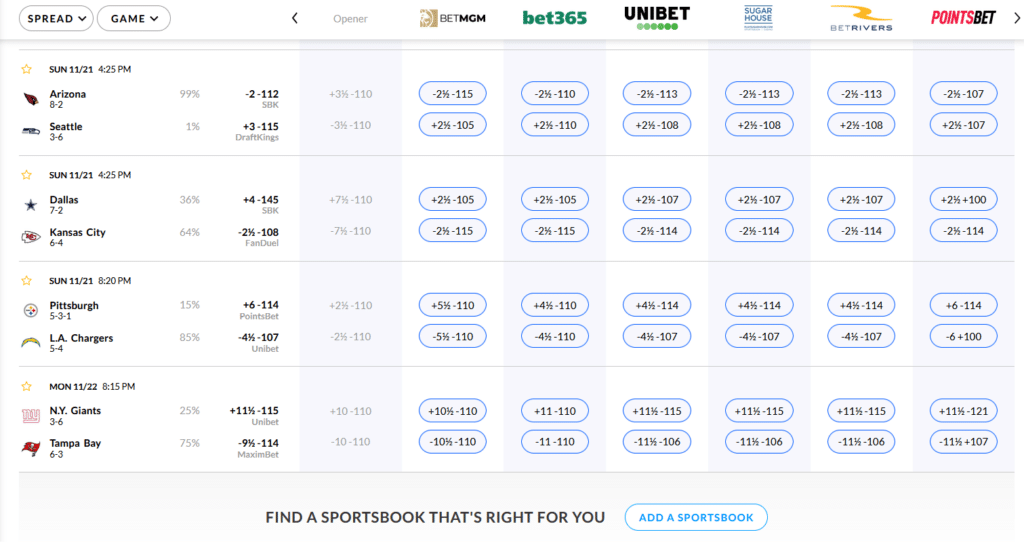Click the Kansas City Chiefs logo
Viewport: 1024px width, 545px height.
pos(31,236)
